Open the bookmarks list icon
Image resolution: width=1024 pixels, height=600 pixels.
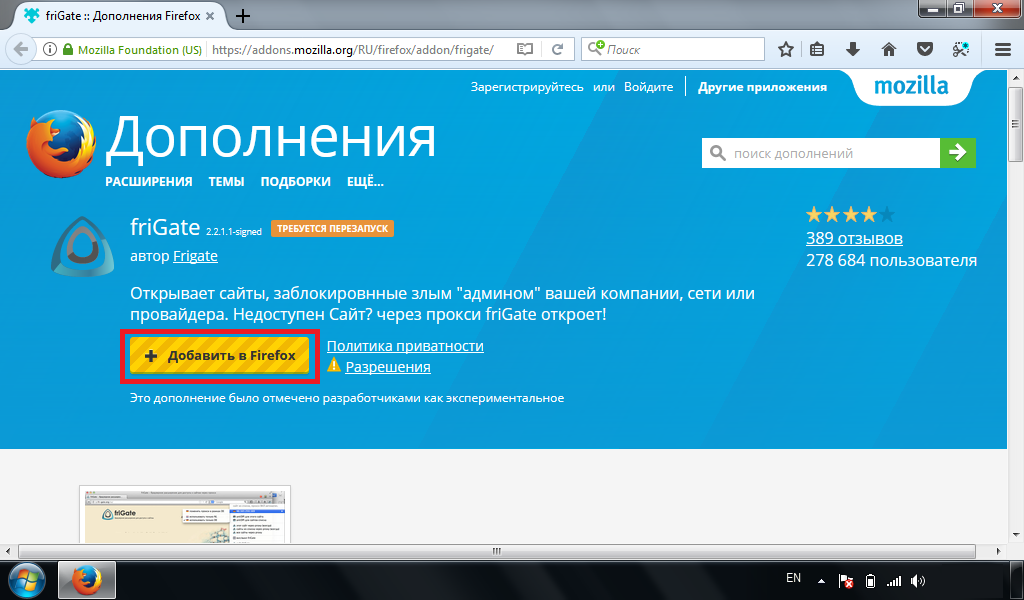pyautogui.click(x=817, y=49)
